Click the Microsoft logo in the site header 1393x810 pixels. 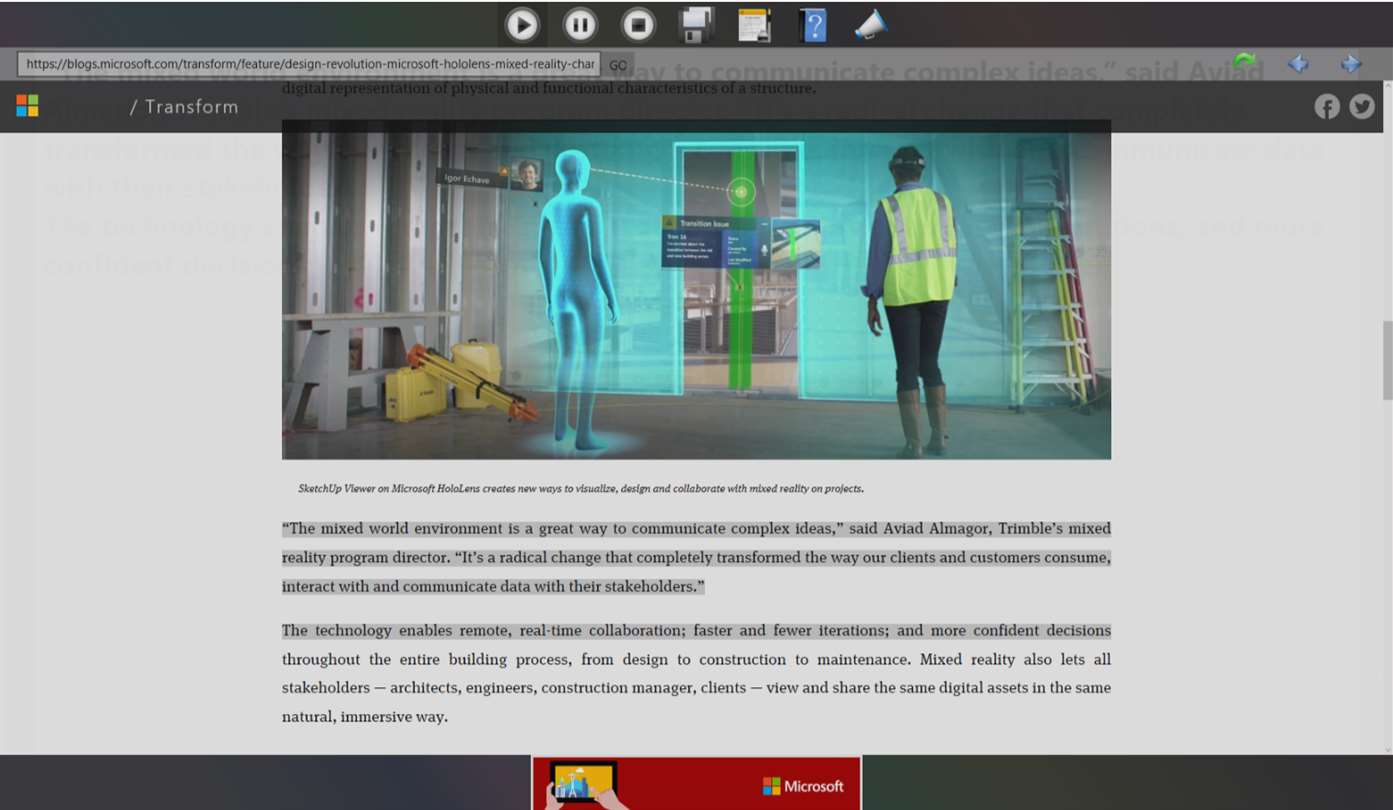[x=27, y=106]
